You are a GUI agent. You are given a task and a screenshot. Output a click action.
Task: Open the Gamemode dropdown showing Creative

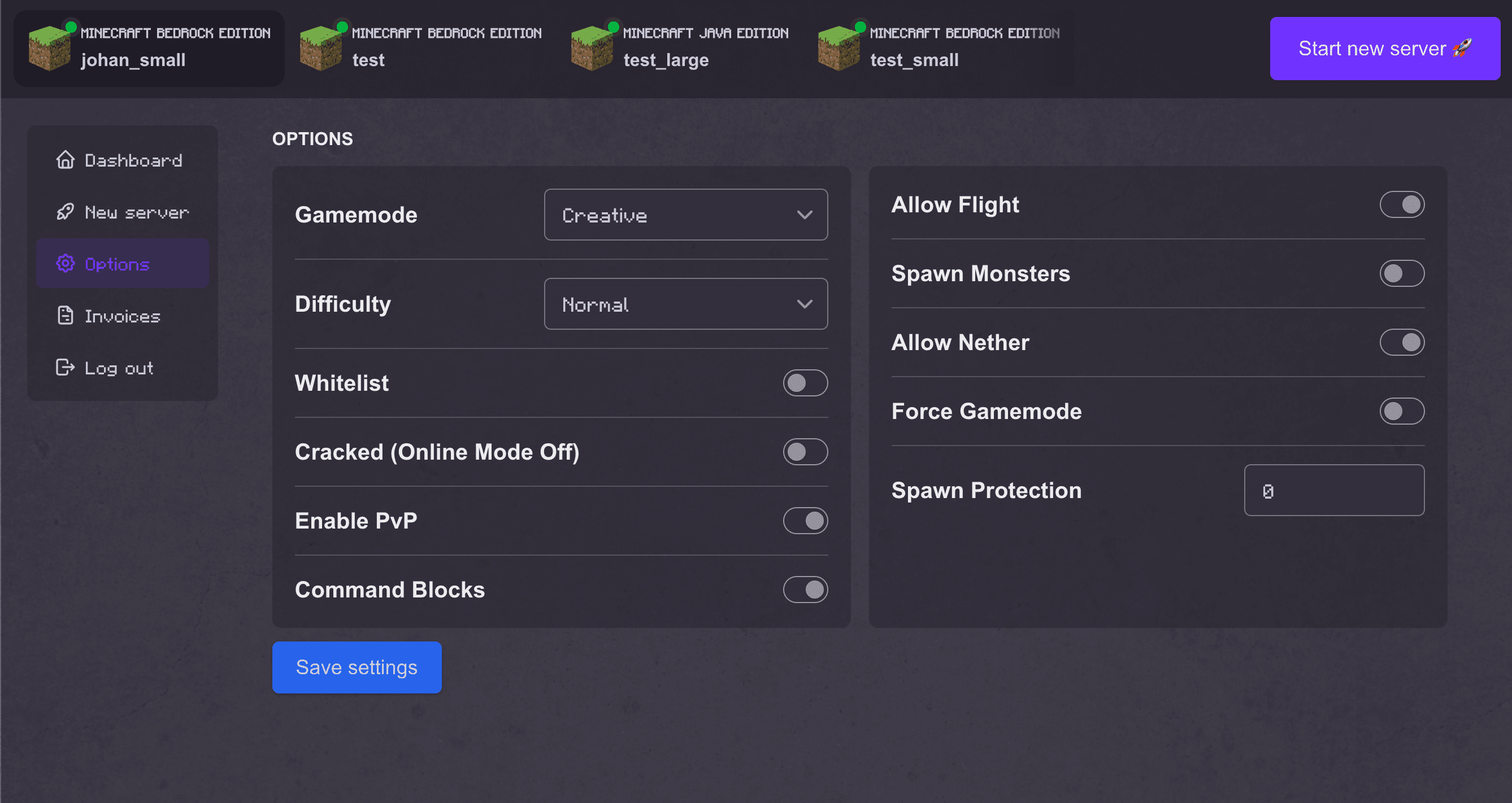[685, 215]
